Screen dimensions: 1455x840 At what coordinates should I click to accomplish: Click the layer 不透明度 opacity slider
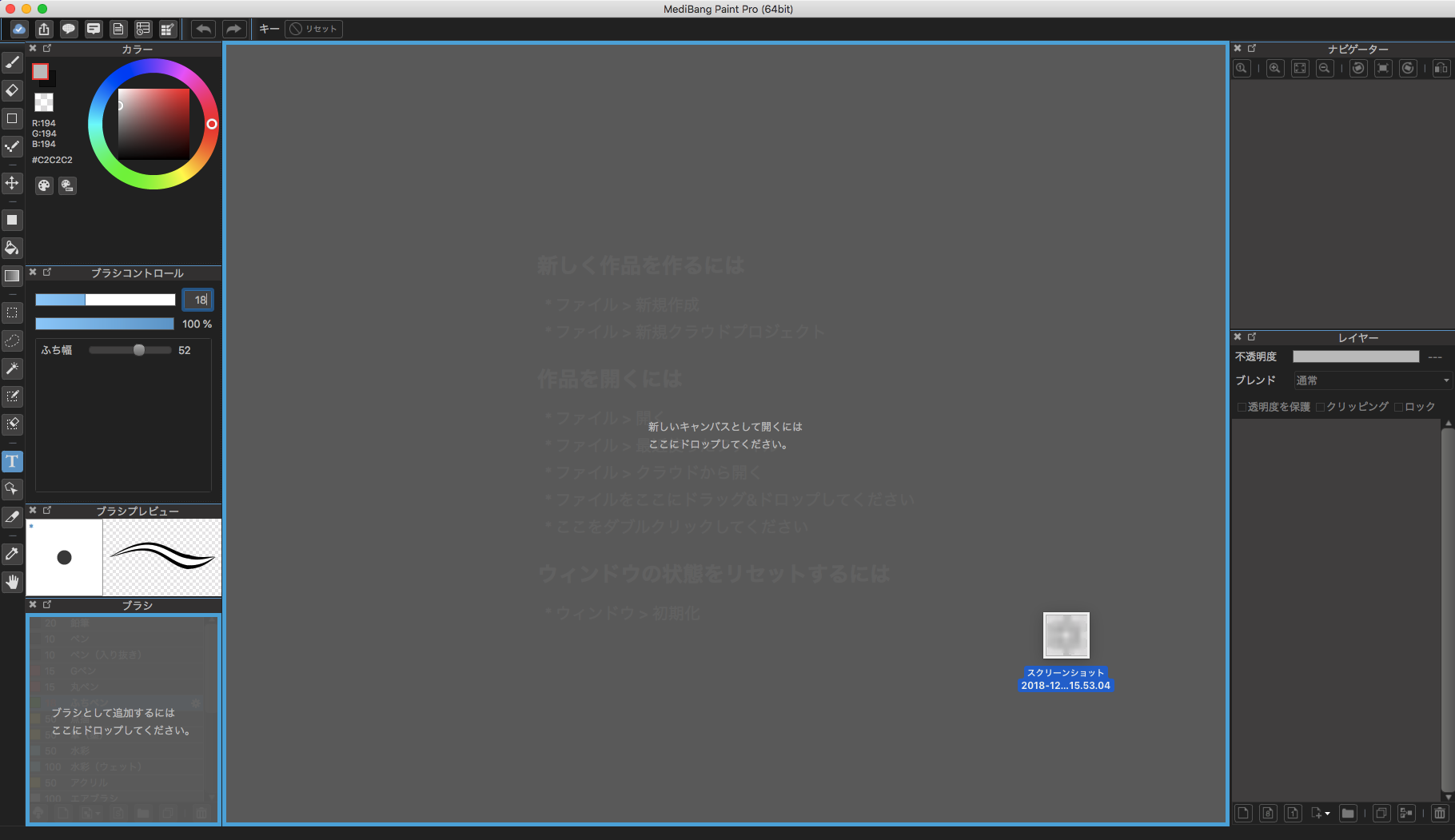(x=1356, y=356)
